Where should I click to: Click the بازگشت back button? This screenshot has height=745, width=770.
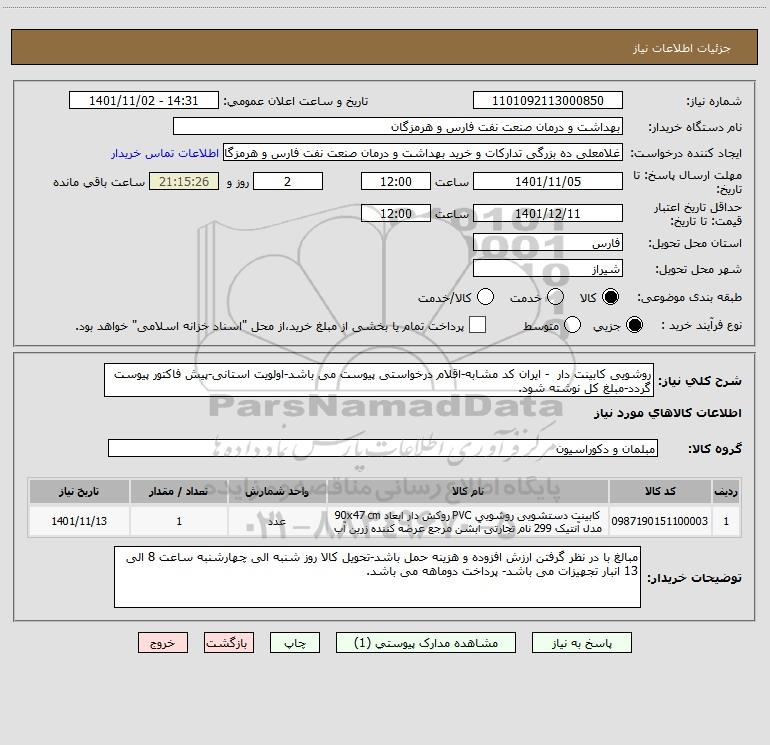pos(229,643)
